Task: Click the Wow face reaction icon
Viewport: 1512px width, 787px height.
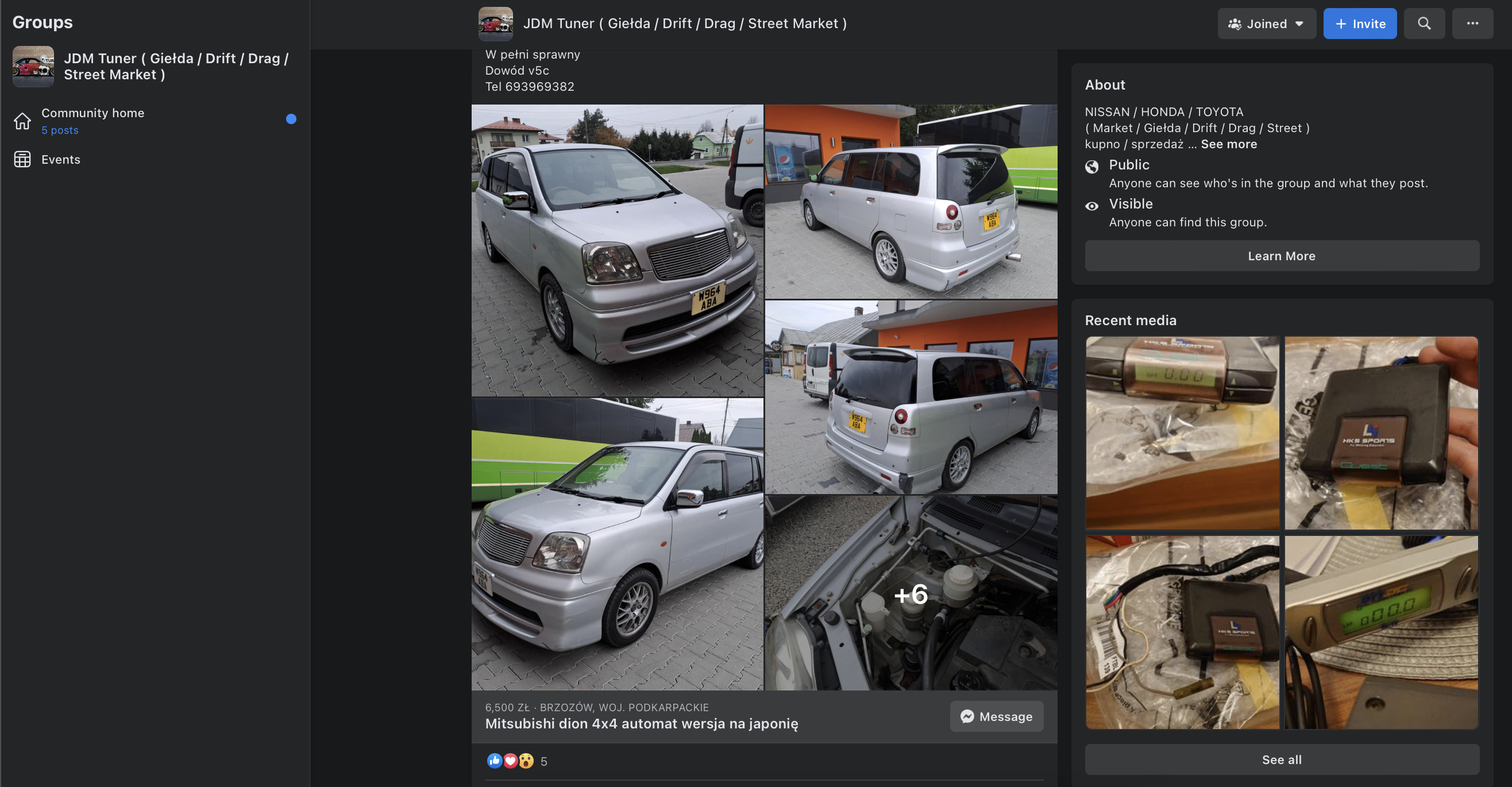Action: (x=526, y=761)
